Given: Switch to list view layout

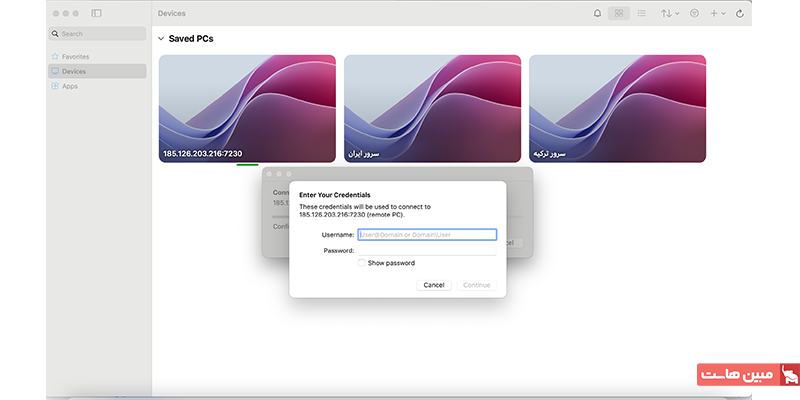Looking at the screenshot, I should pyautogui.click(x=642, y=13).
